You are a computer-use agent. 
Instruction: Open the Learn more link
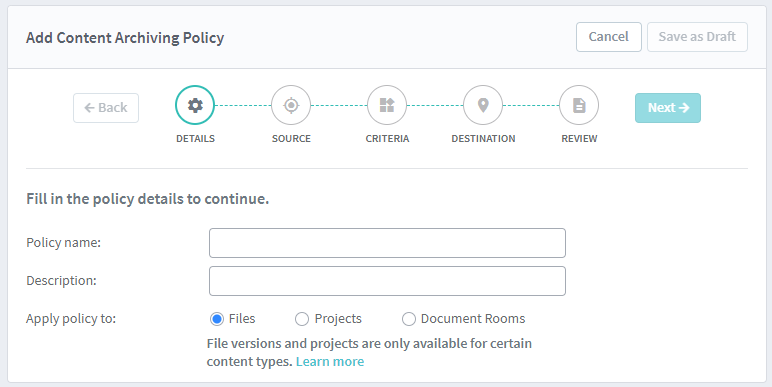(x=330, y=361)
